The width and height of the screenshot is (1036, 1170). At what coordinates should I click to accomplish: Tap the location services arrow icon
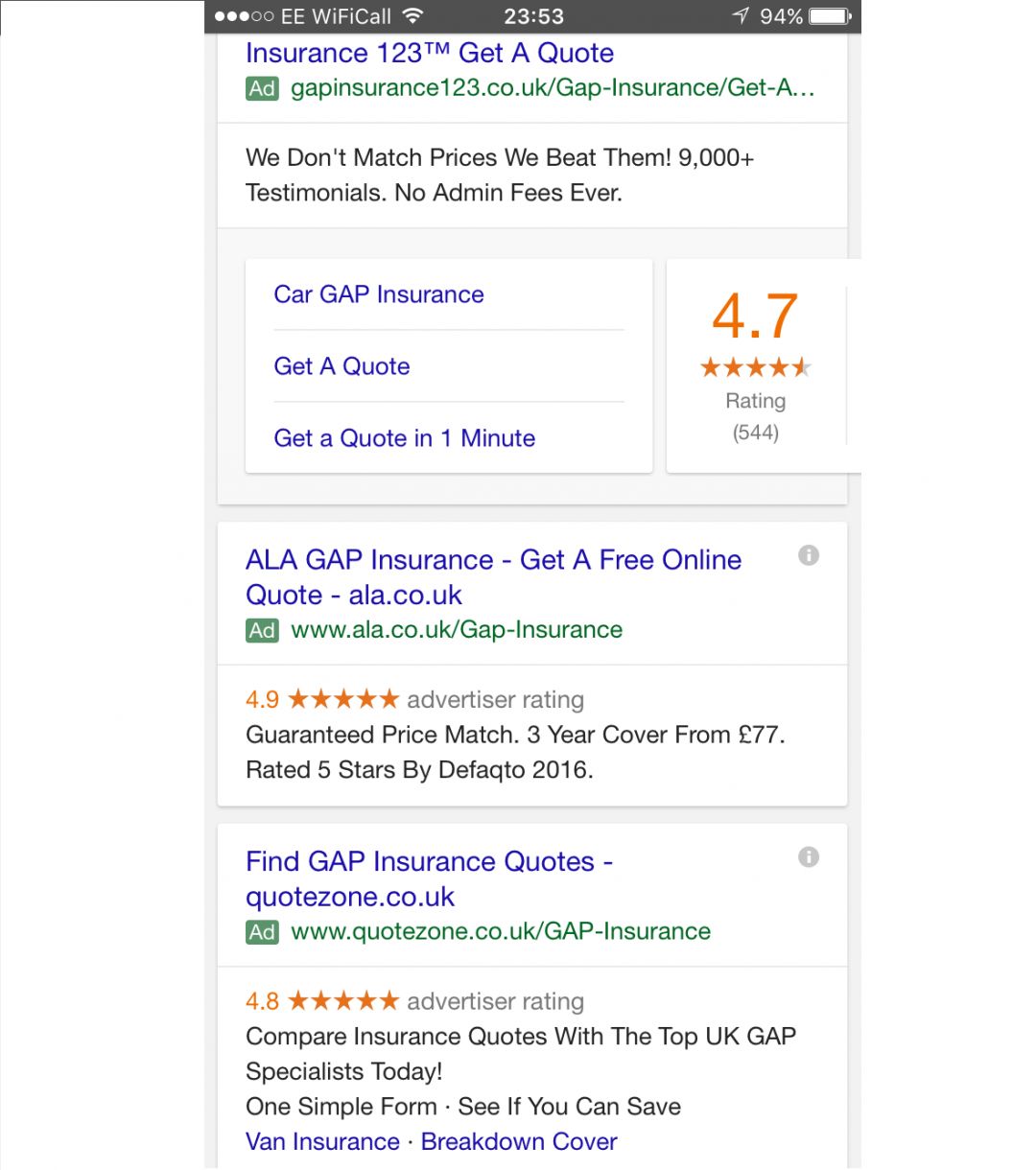[739, 15]
